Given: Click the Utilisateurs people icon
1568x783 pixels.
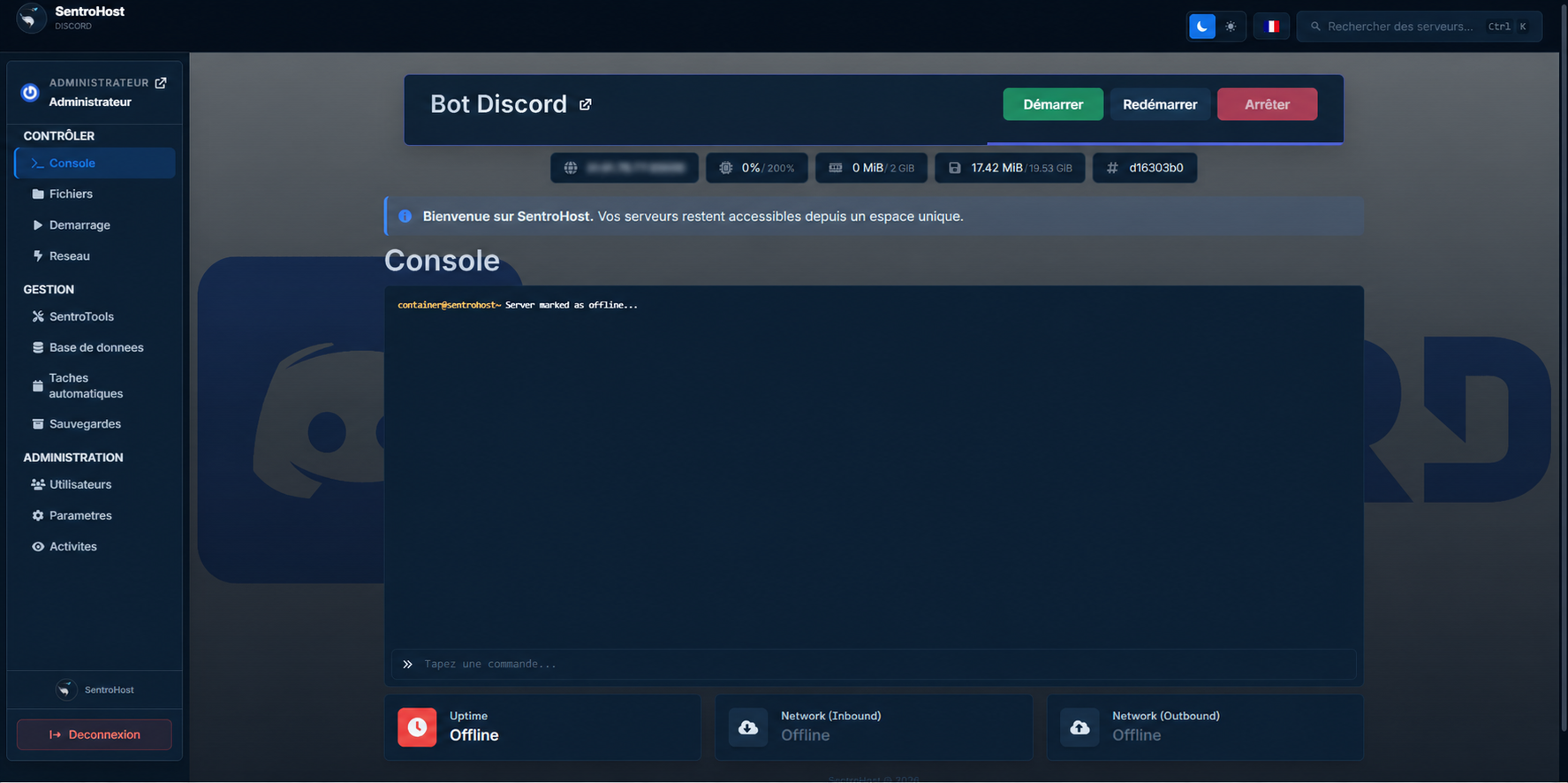Looking at the screenshot, I should (x=38, y=484).
